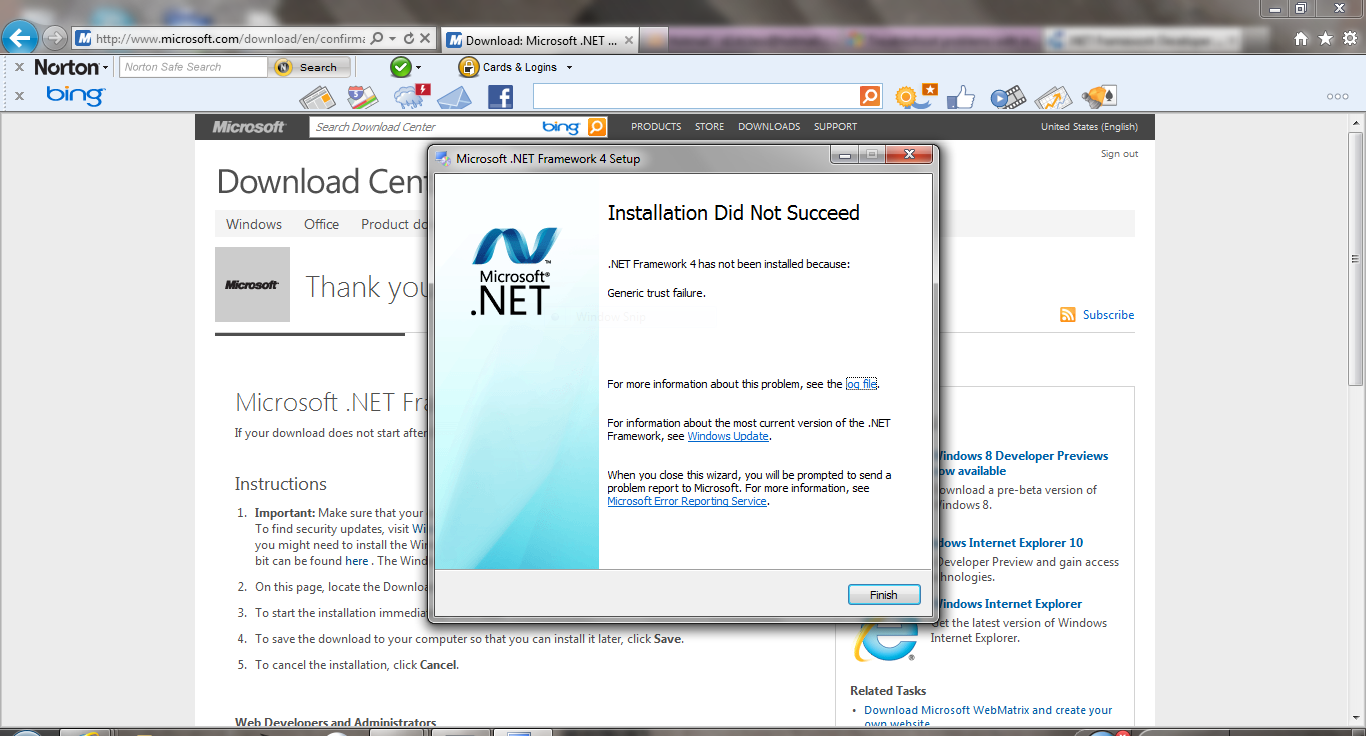Click the Bing logo on the toolbar
The image size is (1366, 736).
(x=75, y=96)
